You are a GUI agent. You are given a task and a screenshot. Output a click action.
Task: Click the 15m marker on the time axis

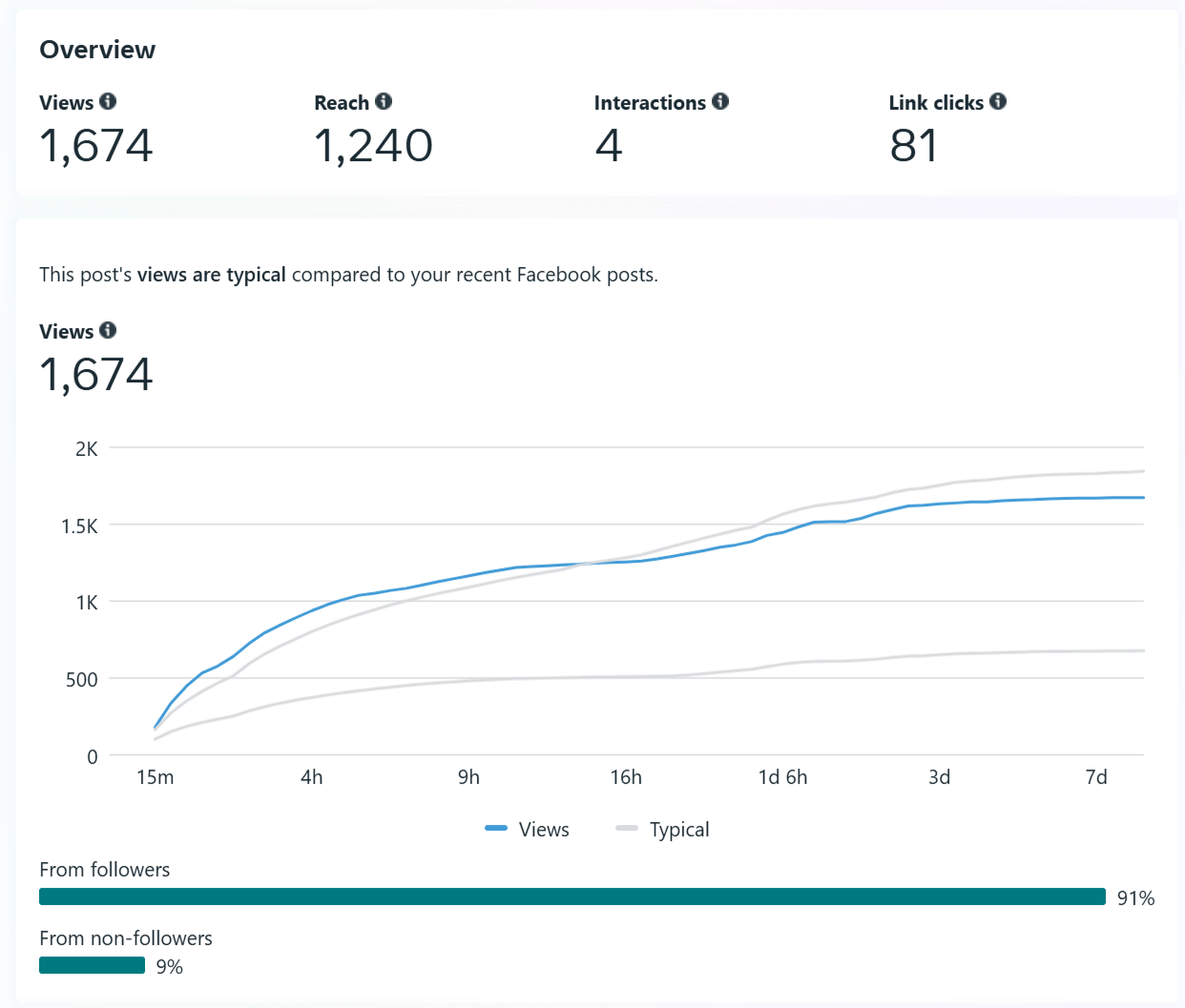pyautogui.click(x=156, y=777)
